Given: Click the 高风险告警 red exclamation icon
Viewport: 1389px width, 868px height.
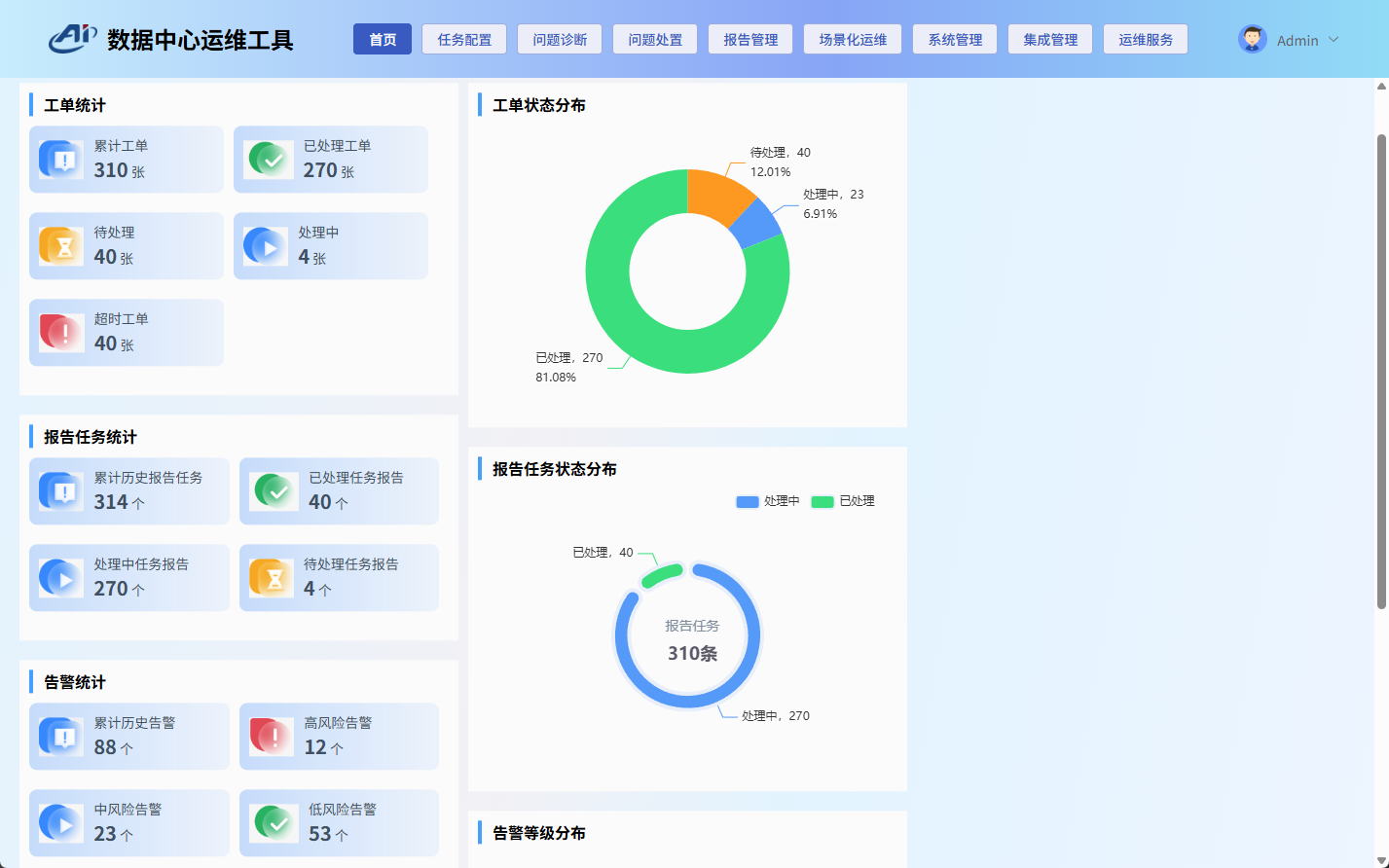Looking at the screenshot, I should [272, 736].
